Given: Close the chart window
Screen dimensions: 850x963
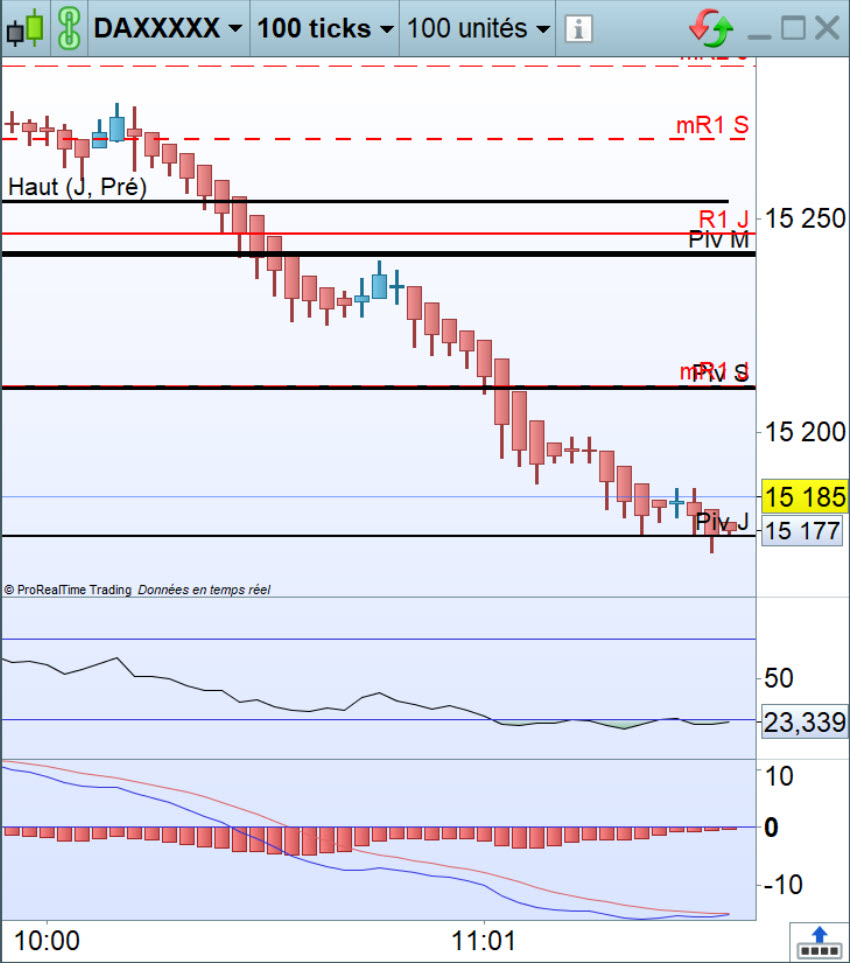Looking at the screenshot, I should 827,28.
